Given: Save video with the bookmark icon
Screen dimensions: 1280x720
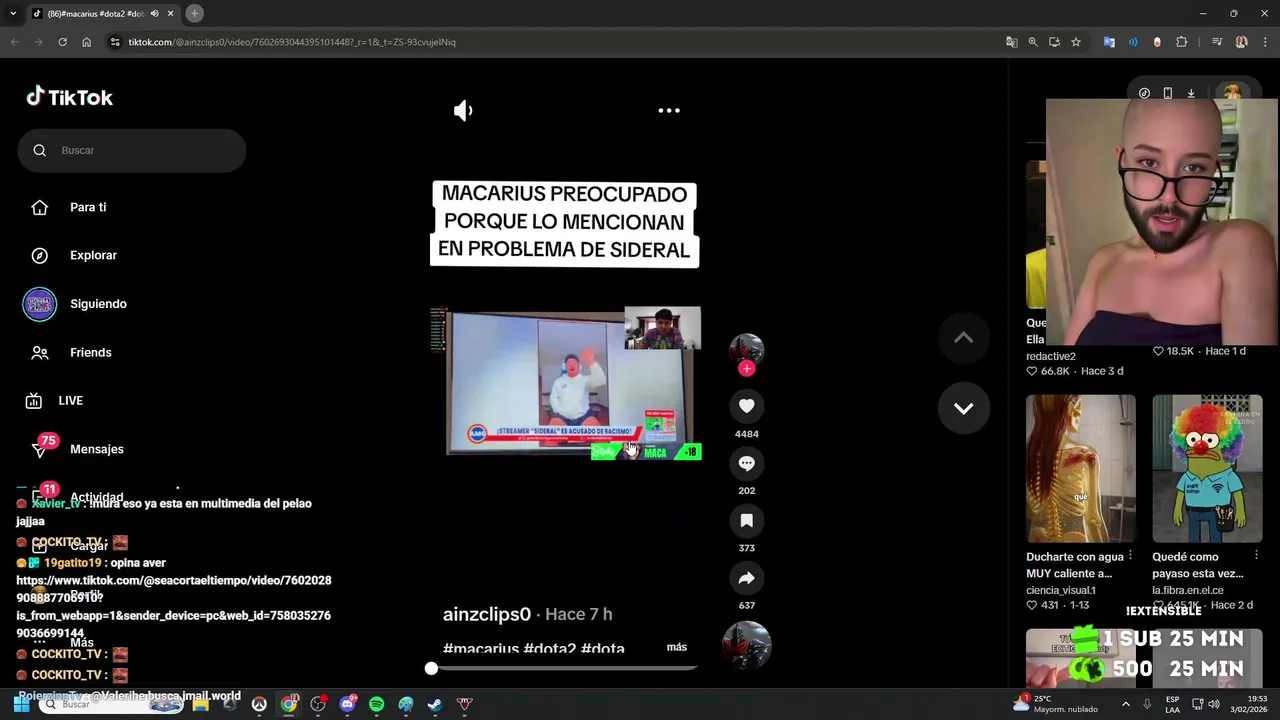Looking at the screenshot, I should pos(746,520).
